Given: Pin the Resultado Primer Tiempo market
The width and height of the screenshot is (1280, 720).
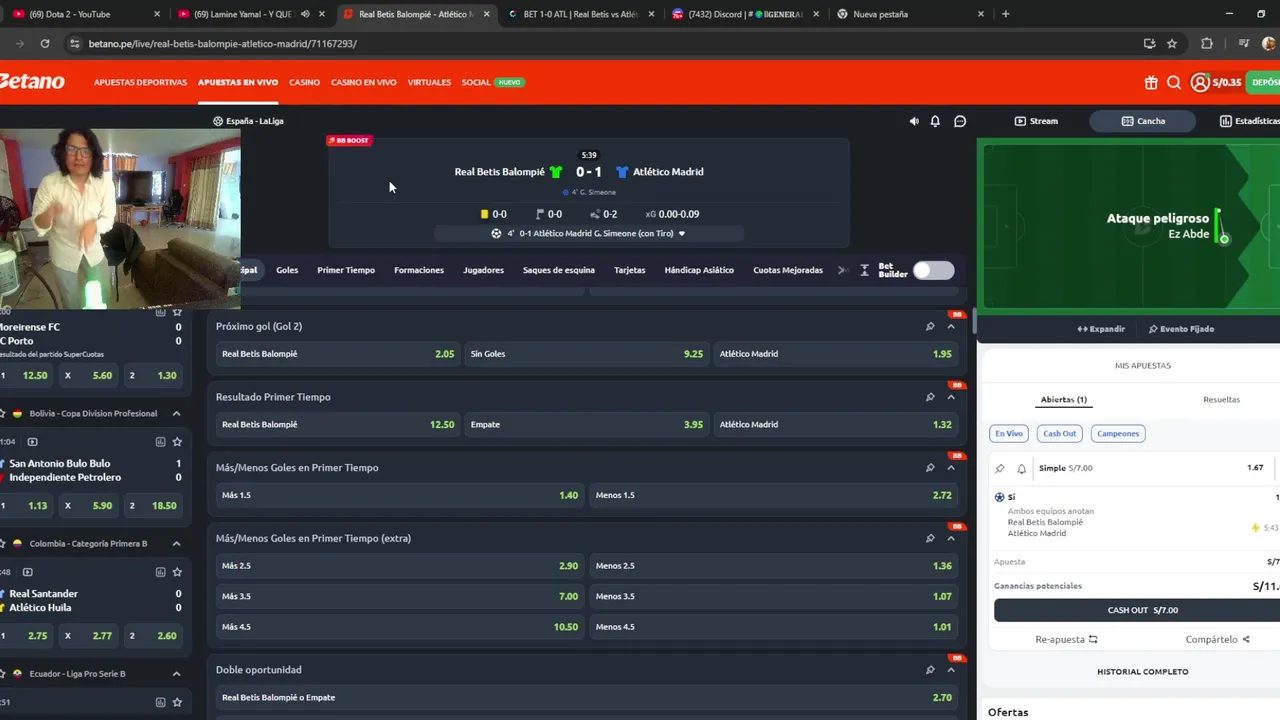Looking at the screenshot, I should [930, 397].
